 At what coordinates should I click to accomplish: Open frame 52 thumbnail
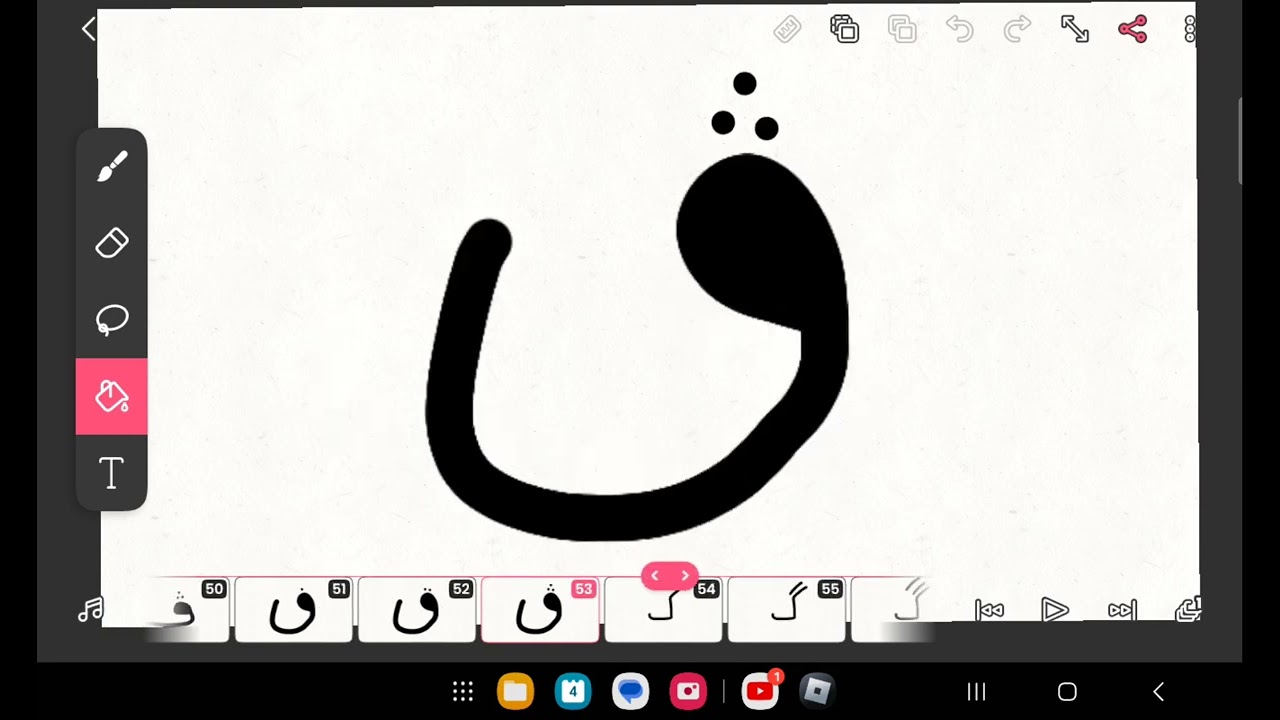tap(417, 609)
